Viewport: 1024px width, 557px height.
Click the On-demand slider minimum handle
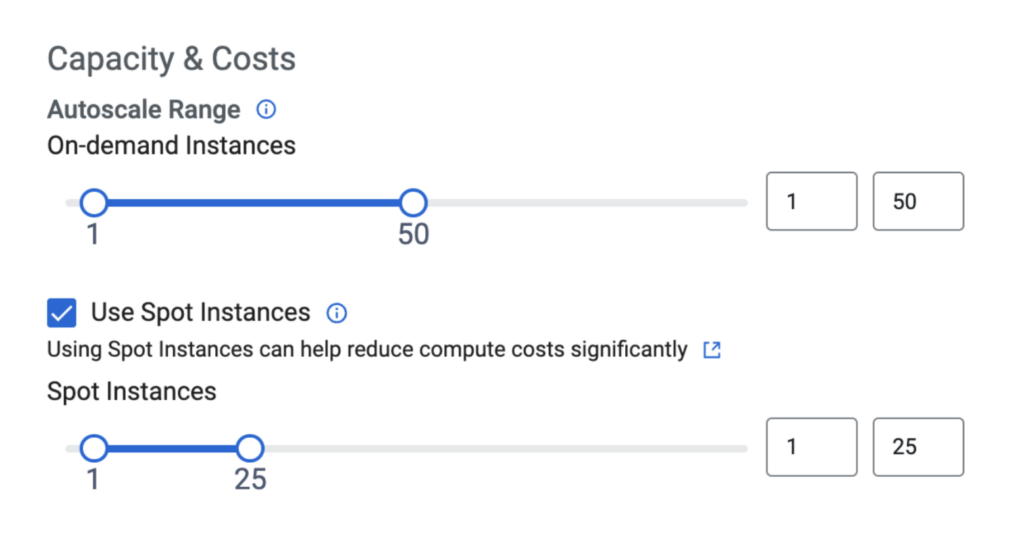[94, 203]
